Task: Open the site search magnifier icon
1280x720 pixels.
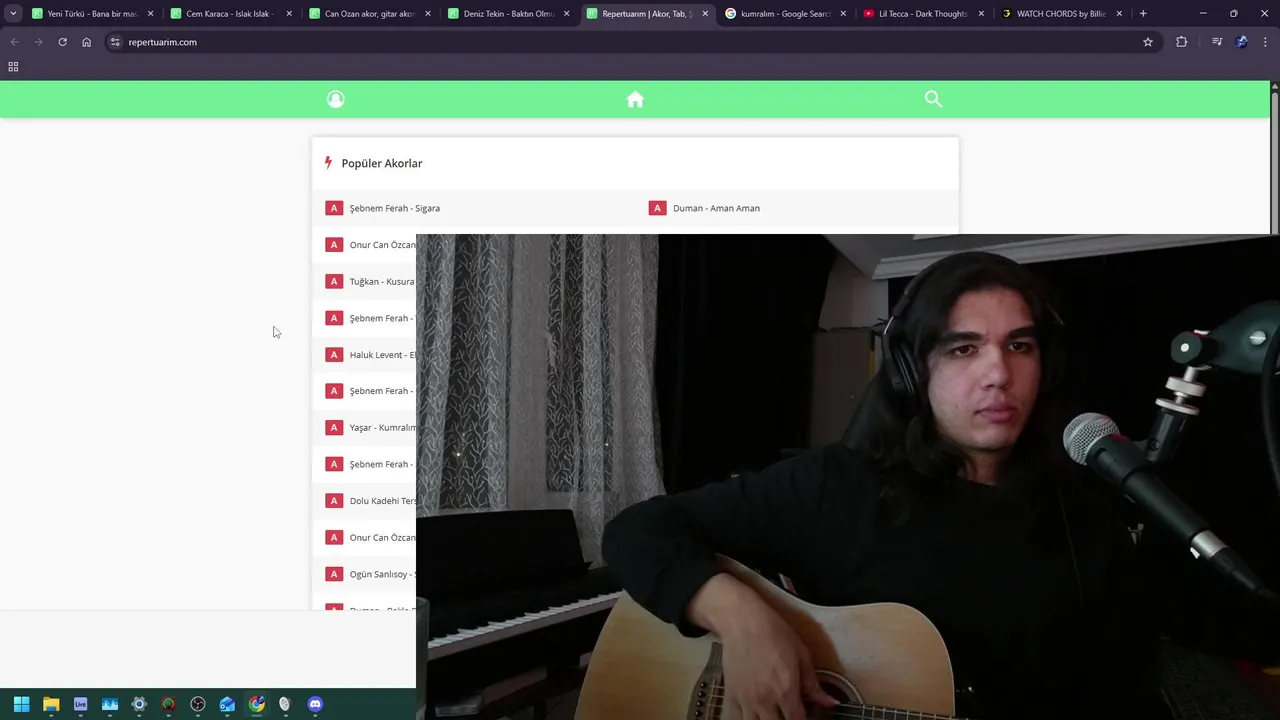Action: pos(933,99)
